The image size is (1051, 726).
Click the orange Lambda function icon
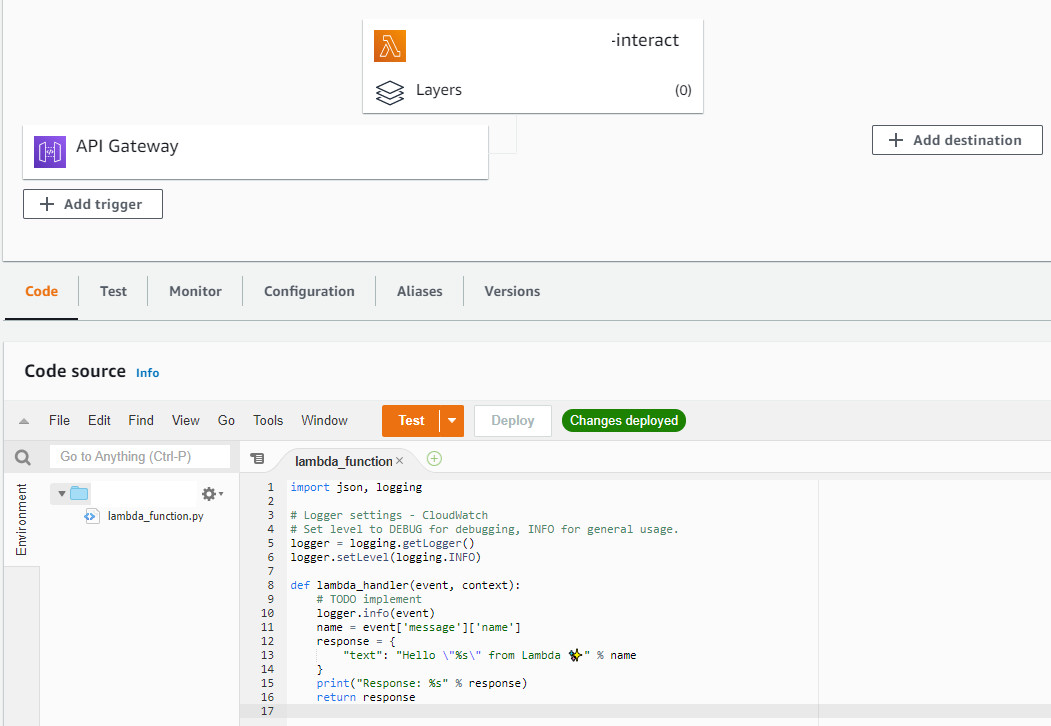389,46
